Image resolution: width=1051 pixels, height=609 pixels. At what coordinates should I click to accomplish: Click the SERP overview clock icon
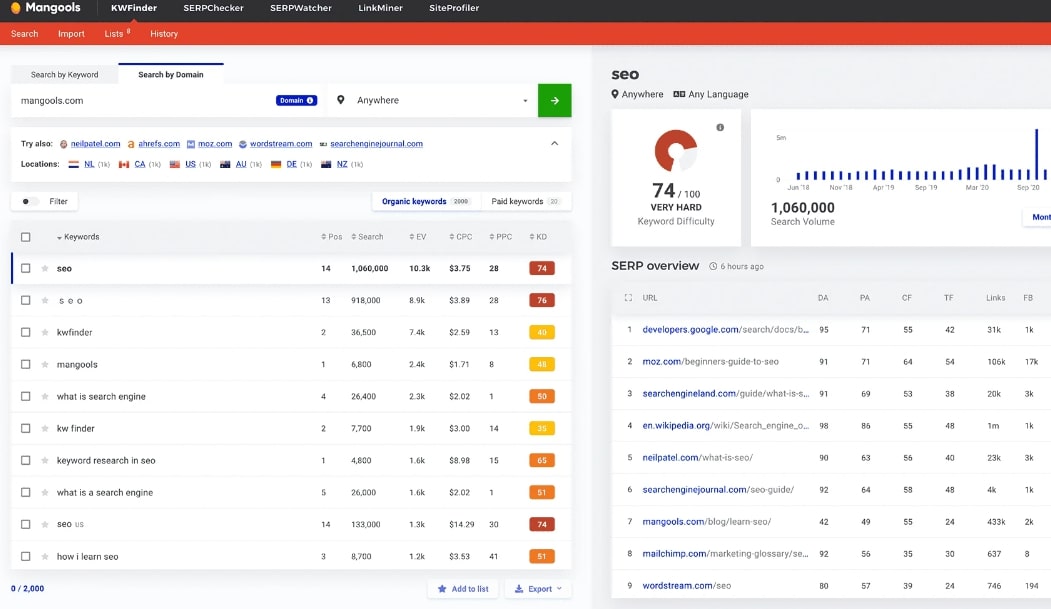(x=713, y=266)
